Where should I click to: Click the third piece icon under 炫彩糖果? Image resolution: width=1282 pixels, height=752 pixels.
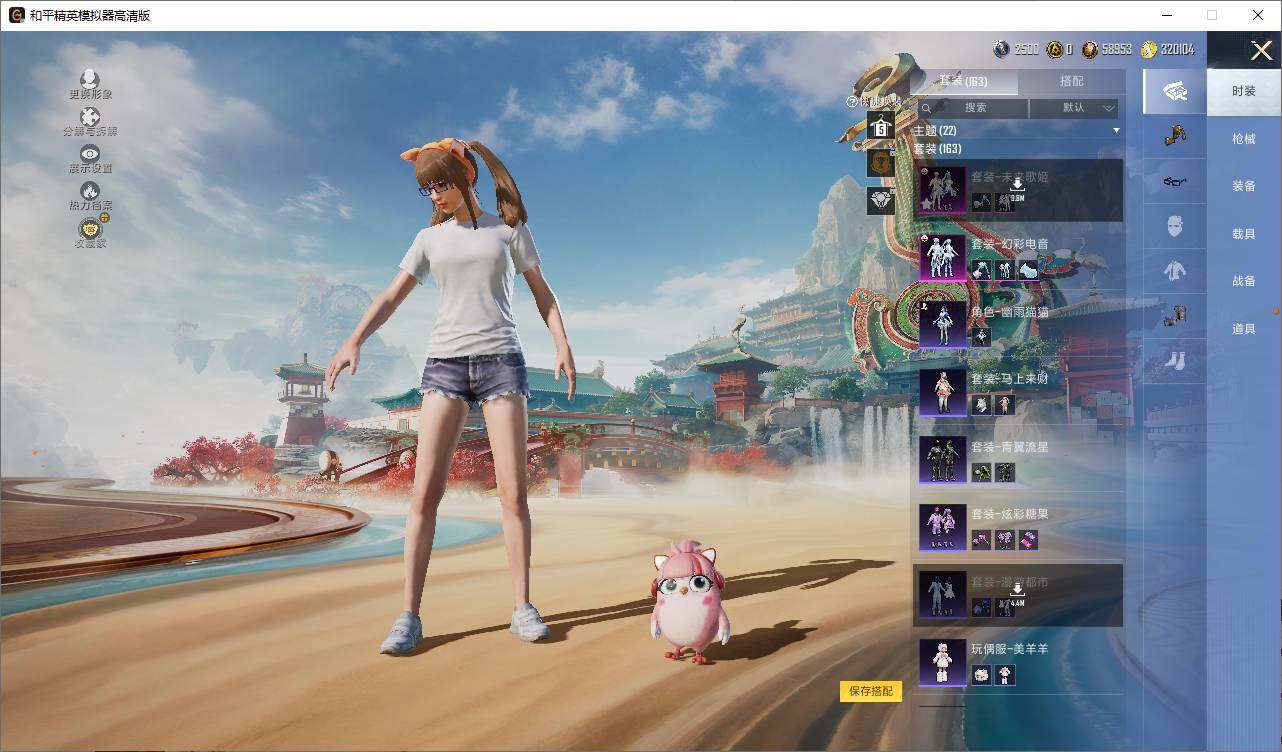(1028, 540)
